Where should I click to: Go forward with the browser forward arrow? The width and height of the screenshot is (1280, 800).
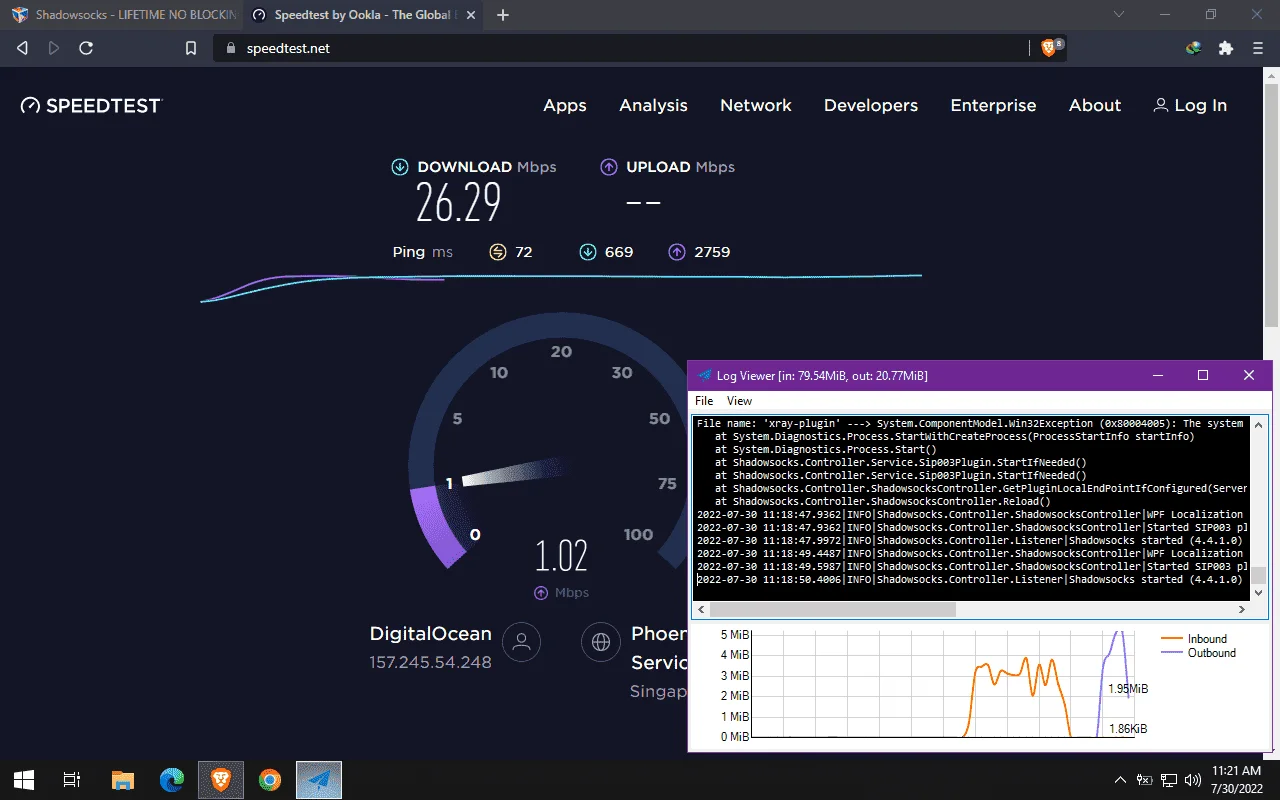click(53, 48)
